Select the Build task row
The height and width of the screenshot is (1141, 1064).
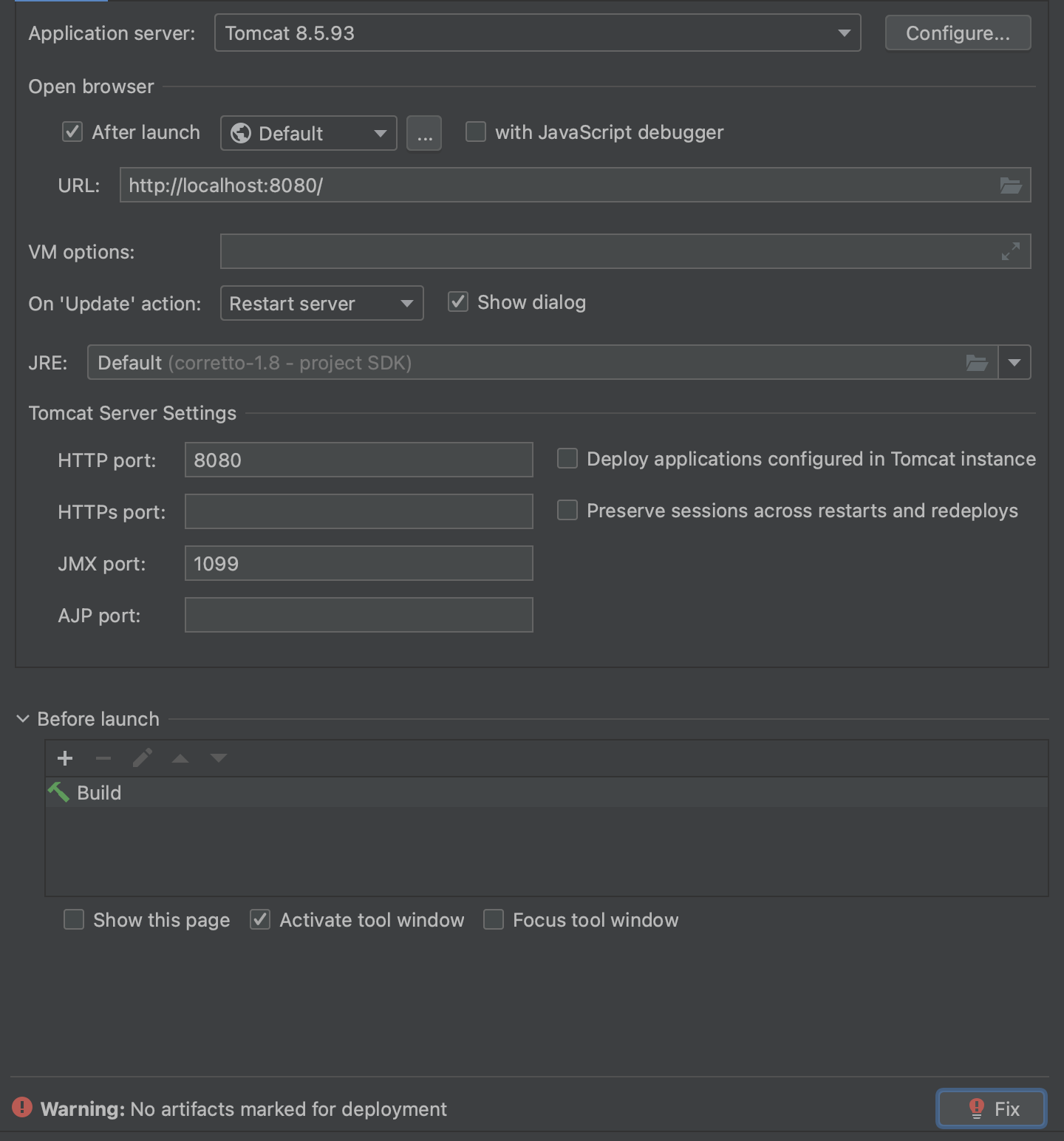(x=547, y=792)
